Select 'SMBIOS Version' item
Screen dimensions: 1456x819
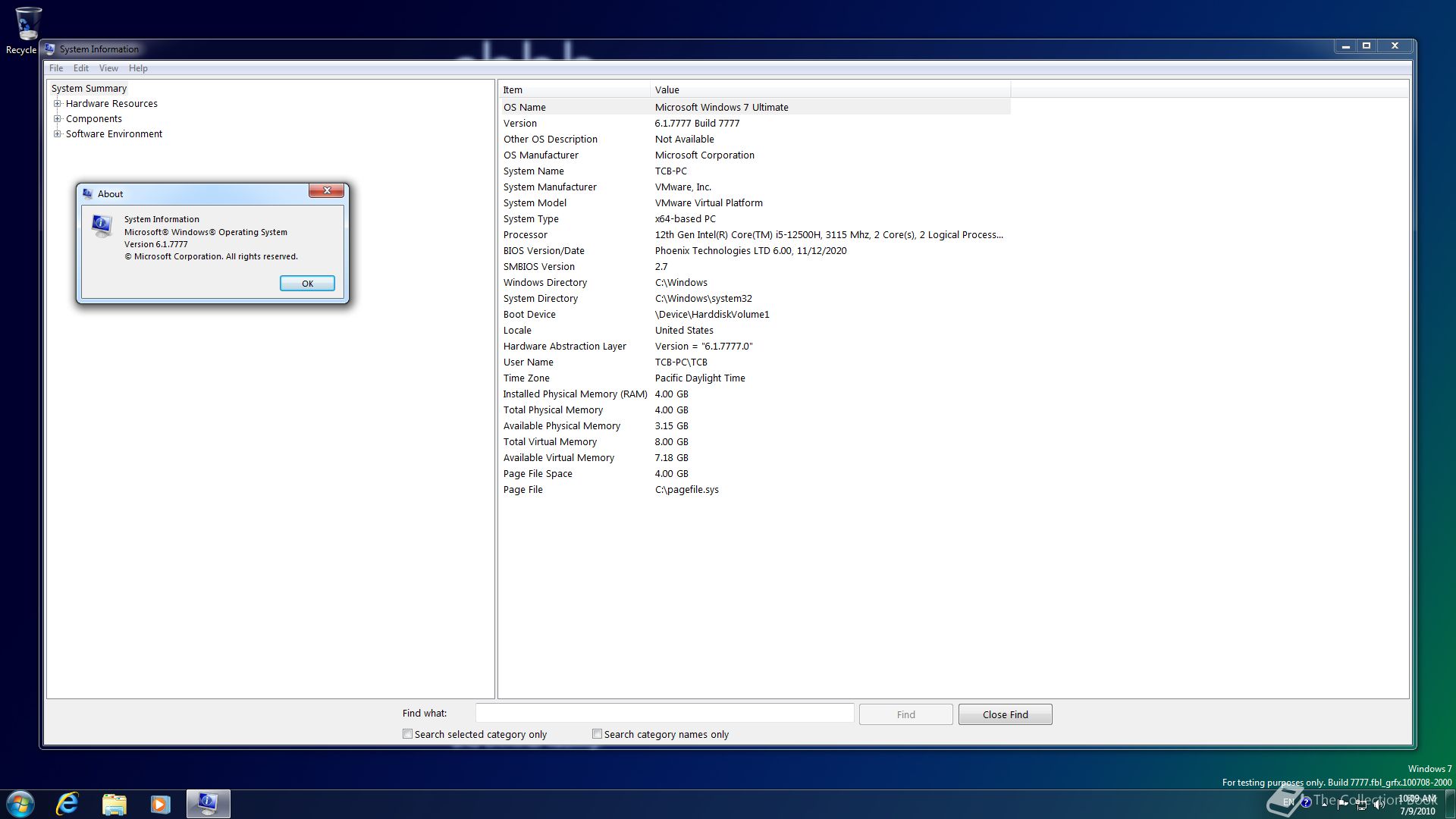point(539,267)
